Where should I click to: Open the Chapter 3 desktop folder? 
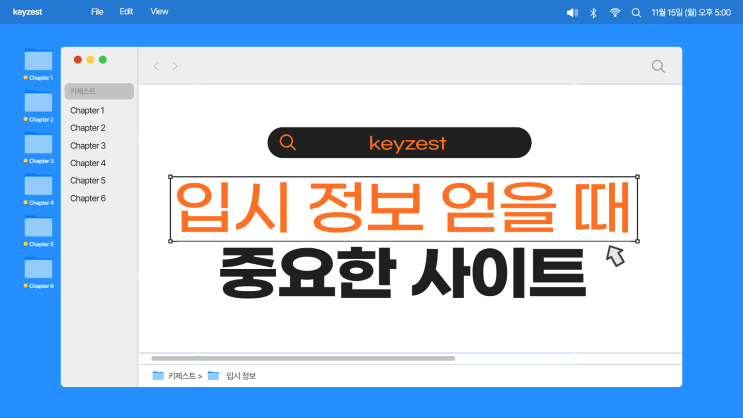pos(38,145)
